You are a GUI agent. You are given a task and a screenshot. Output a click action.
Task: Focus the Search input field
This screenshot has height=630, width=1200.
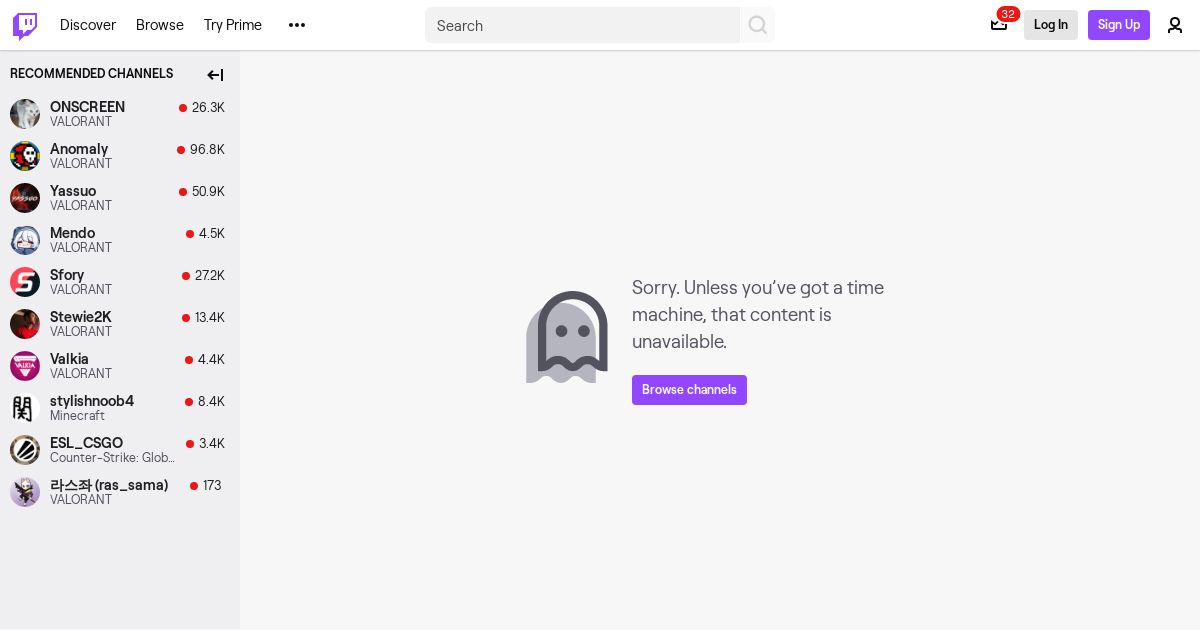(582, 25)
